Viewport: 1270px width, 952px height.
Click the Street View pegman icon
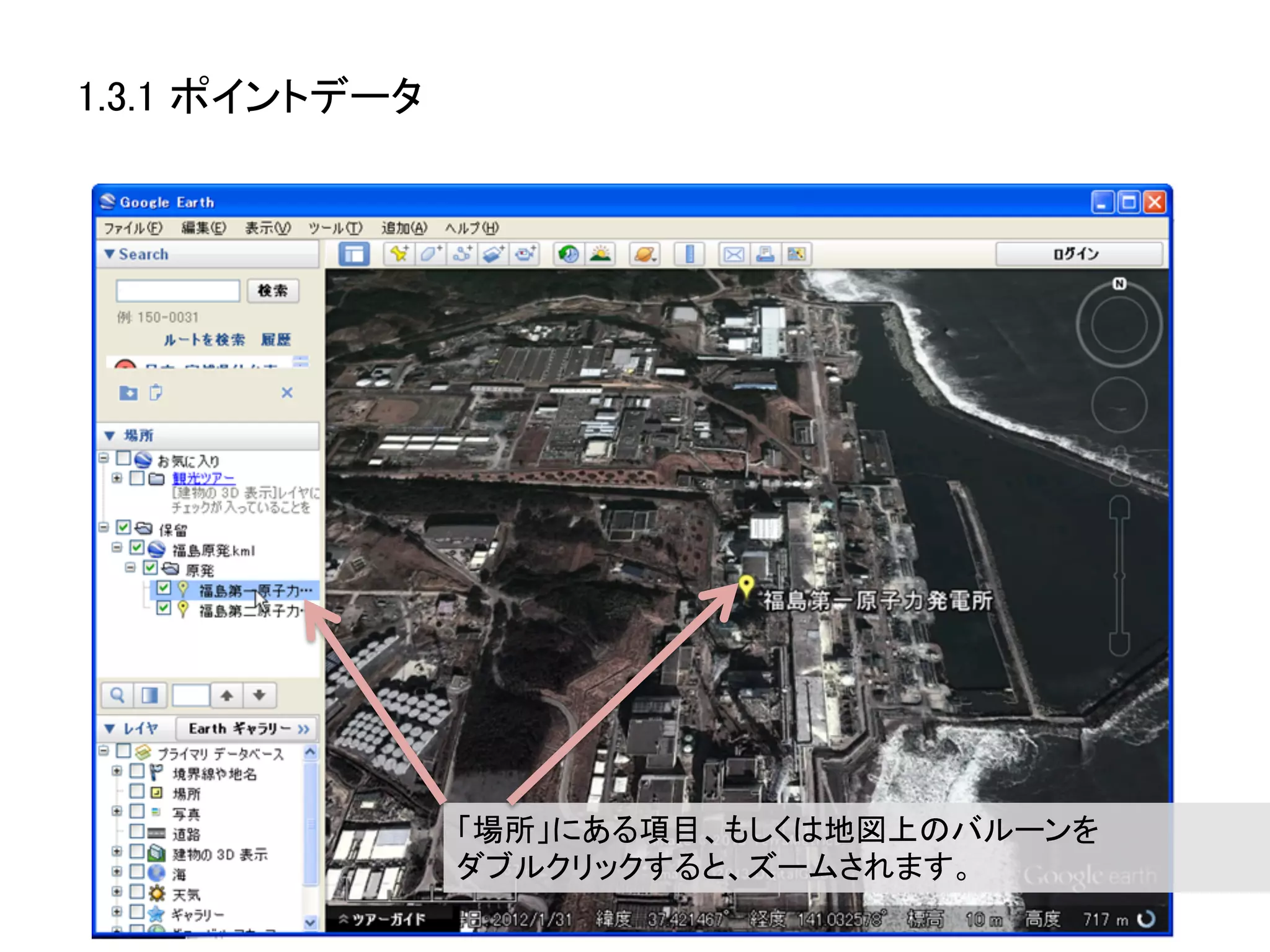pos(1119,465)
